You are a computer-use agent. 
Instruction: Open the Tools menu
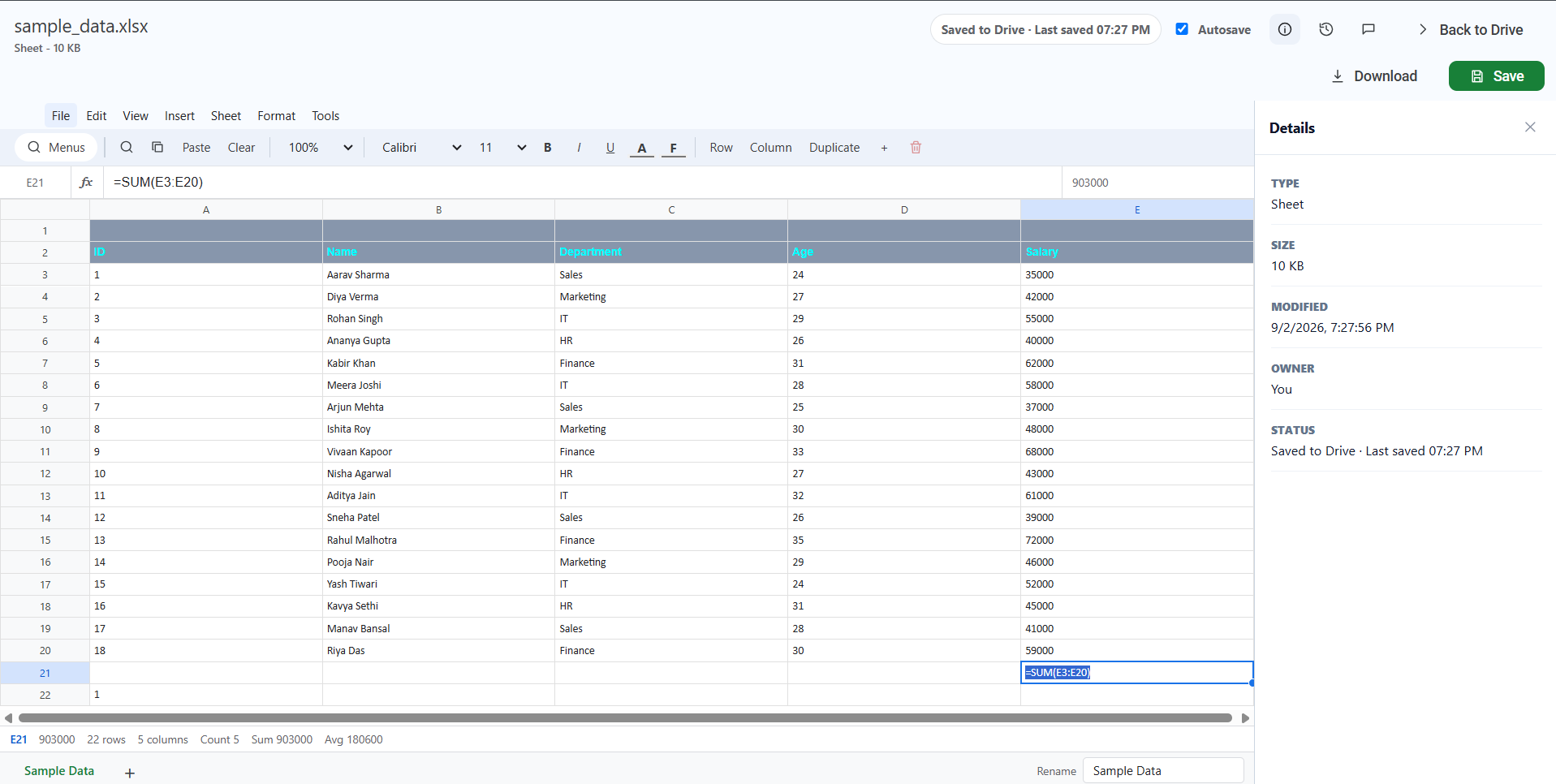tap(325, 115)
